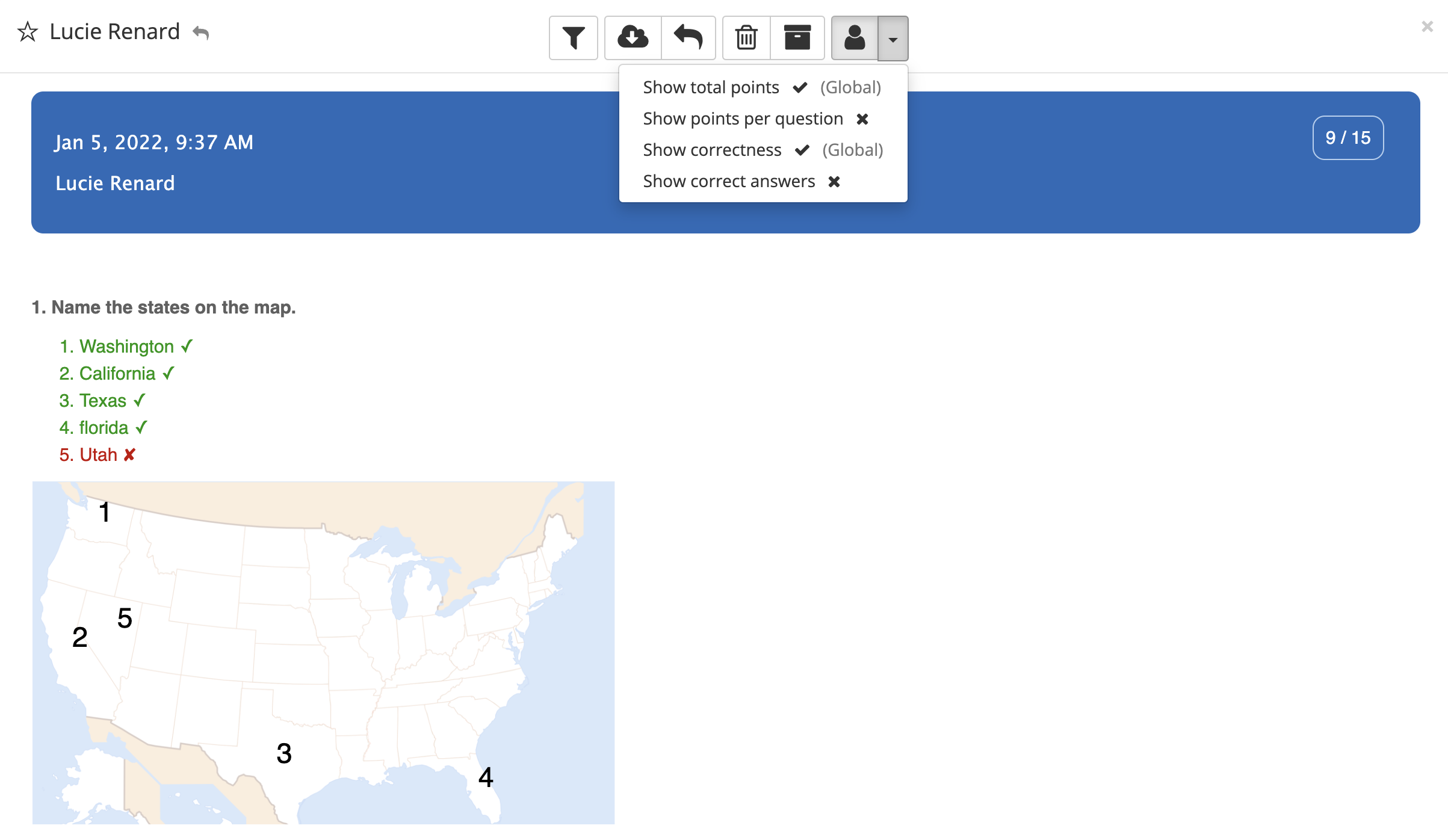This screenshot has width=1448, height=840.
Task: Click the undo/back arrow icon
Action: (x=687, y=38)
